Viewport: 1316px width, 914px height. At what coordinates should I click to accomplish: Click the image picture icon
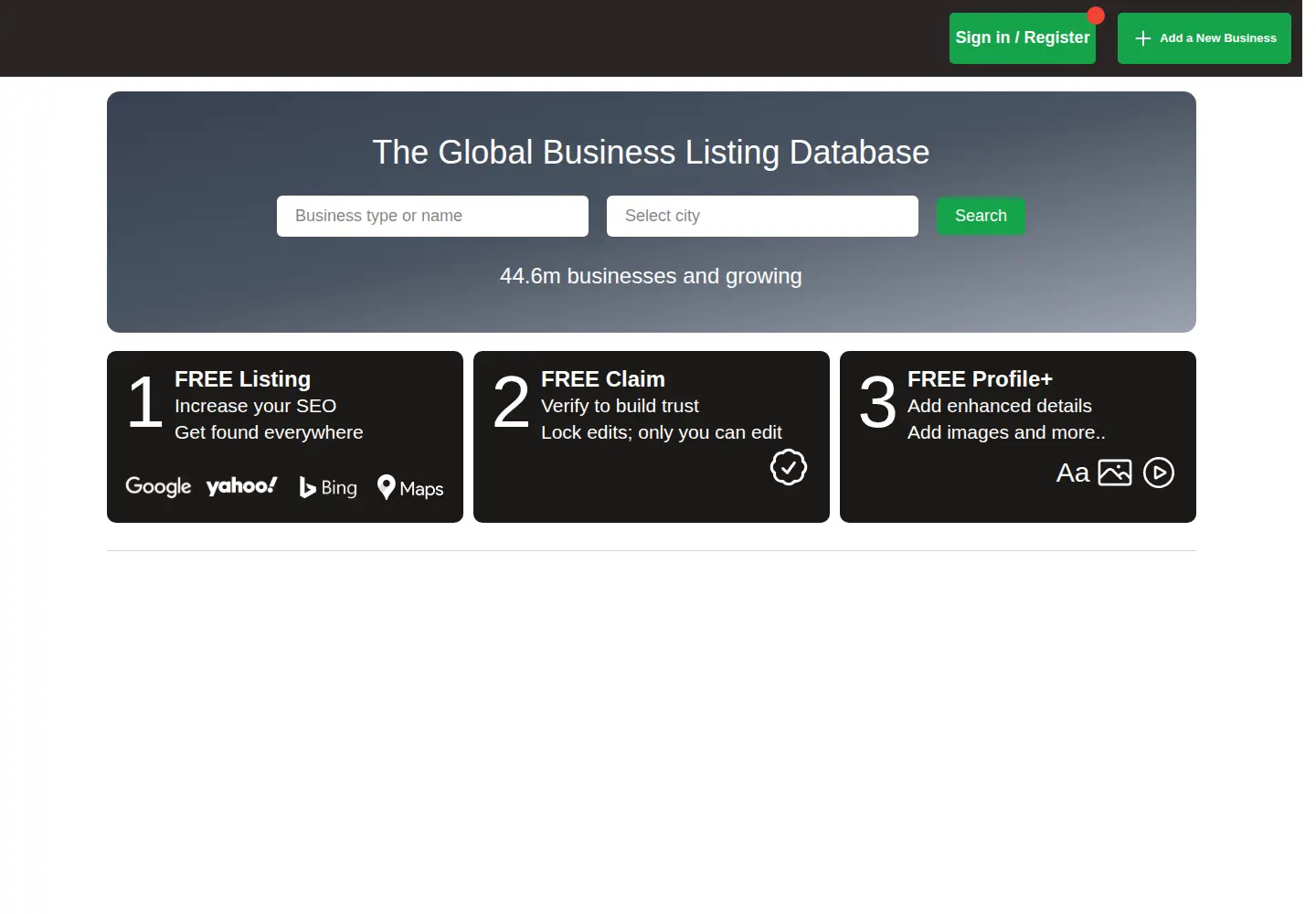1115,473
